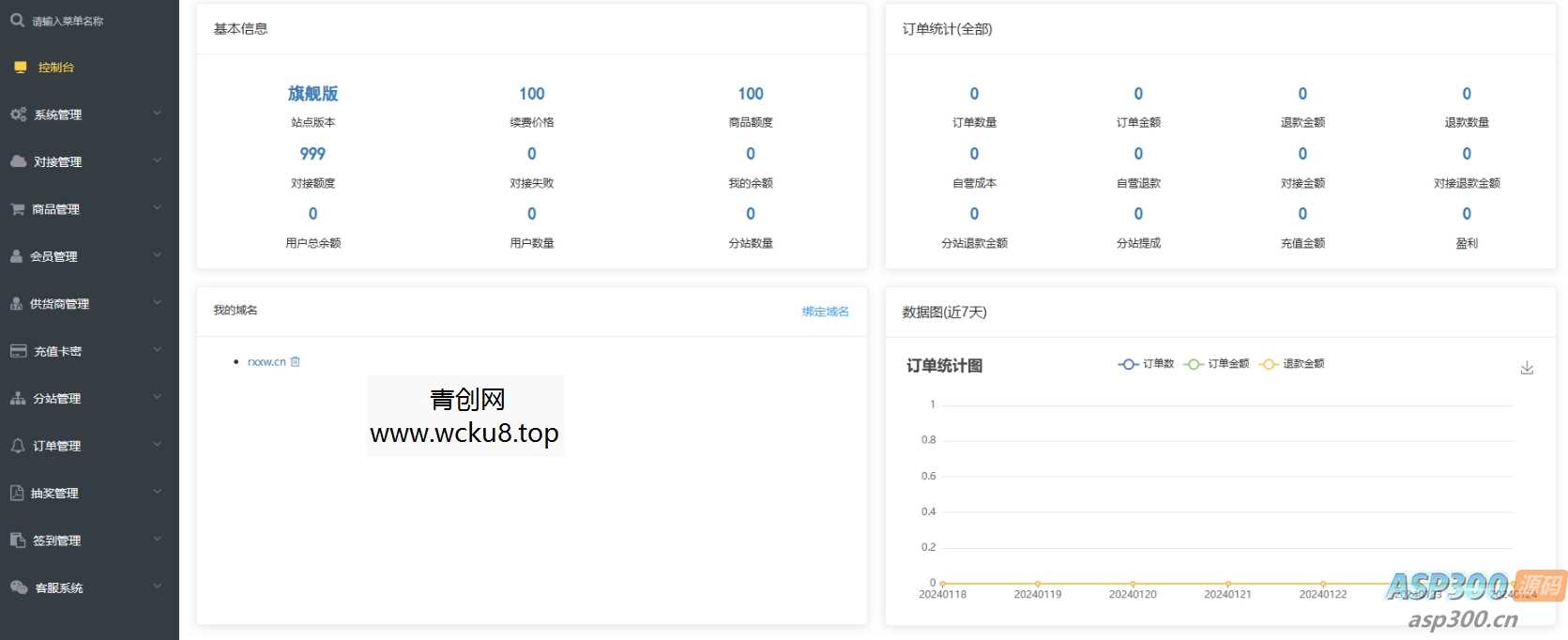
Task: Click the 盈利 label
Action: tap(1467, 243)
